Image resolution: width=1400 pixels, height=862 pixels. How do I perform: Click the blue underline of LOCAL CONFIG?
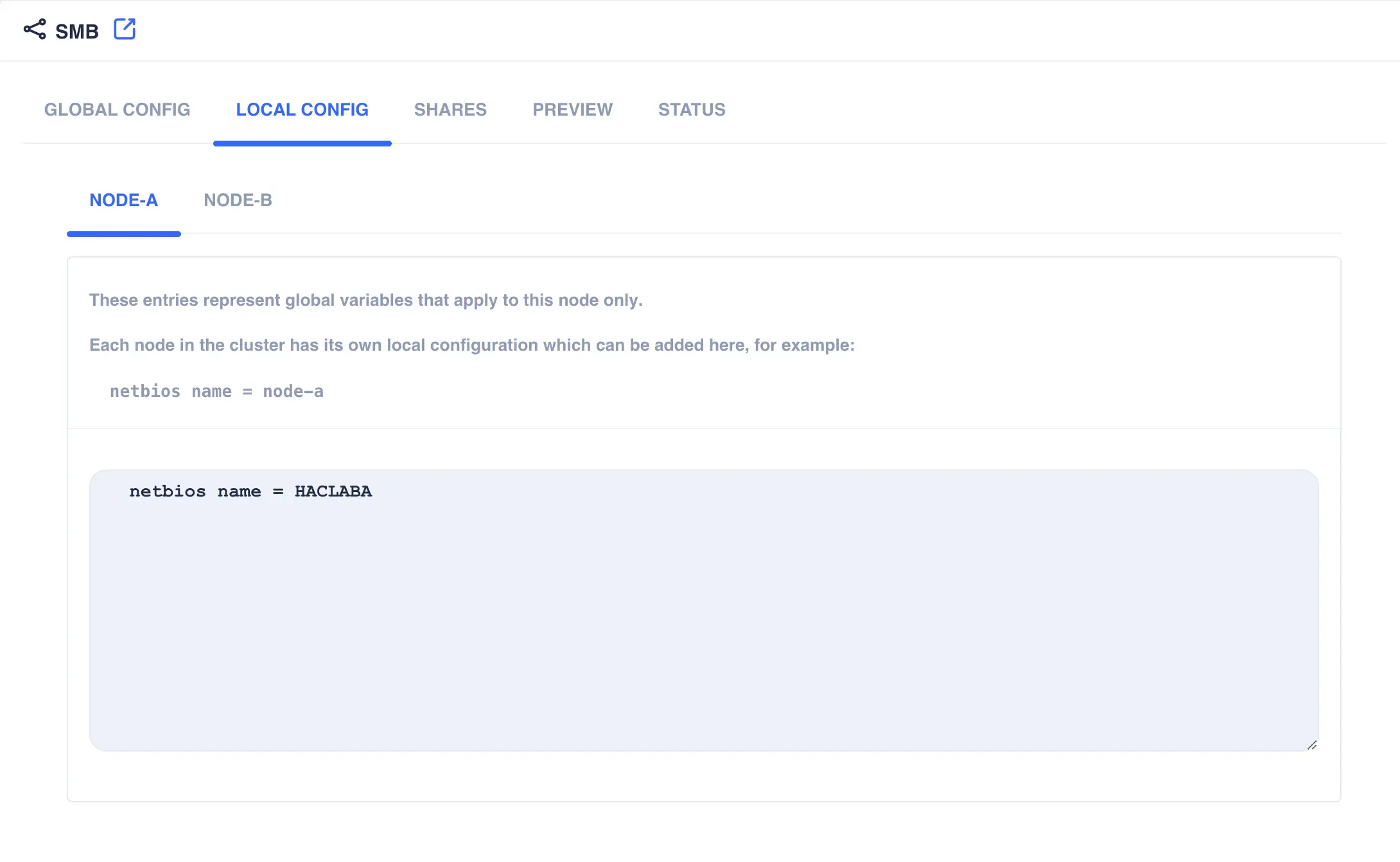click(302, 142)
